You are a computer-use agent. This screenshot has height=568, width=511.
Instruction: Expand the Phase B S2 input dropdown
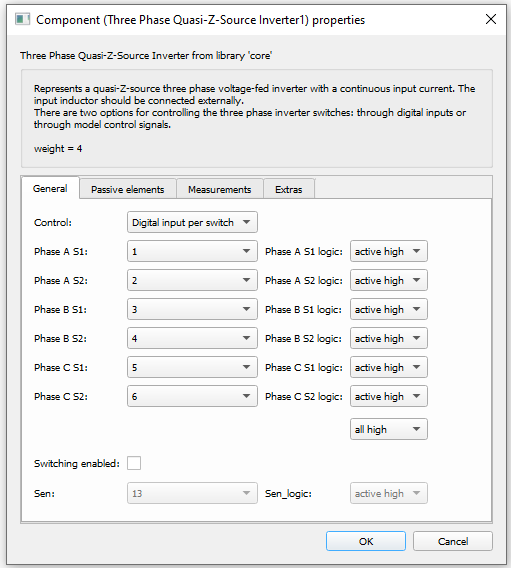point(192,338)
